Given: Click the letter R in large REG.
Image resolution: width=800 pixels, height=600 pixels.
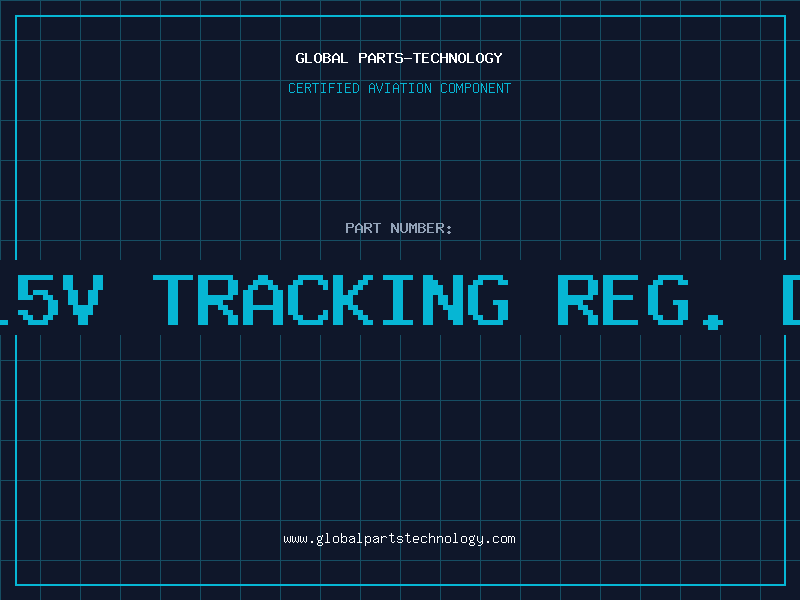Looking at the screenshot, I should click(577, 299).
